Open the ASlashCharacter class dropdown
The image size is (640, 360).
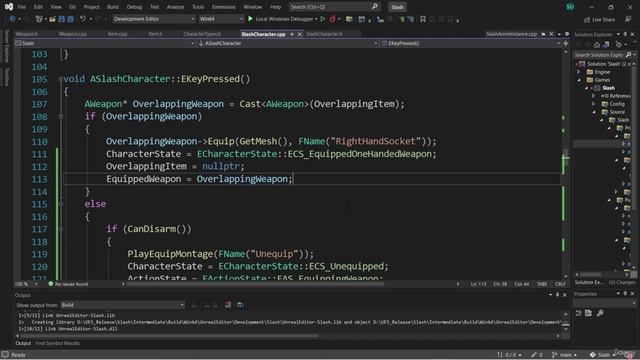[x=287, y=43]
